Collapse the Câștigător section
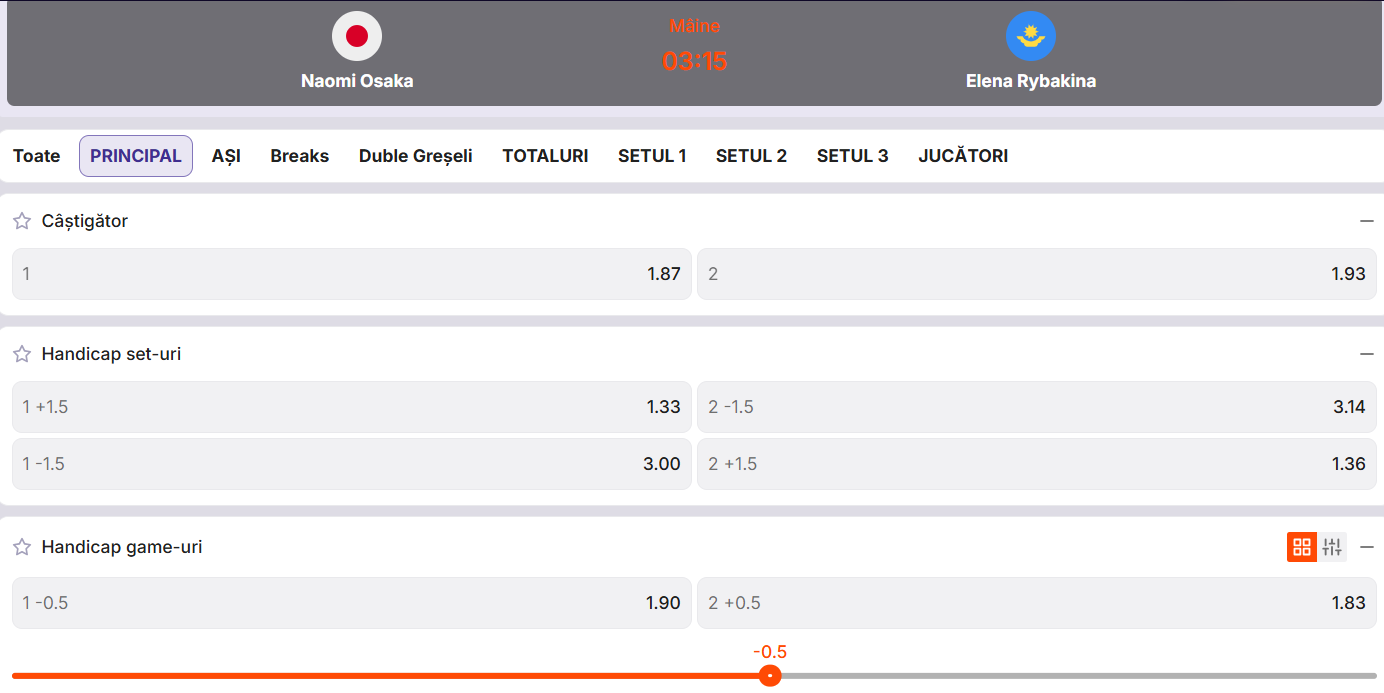1384x693 pixels. click(x=1367, y=221)
